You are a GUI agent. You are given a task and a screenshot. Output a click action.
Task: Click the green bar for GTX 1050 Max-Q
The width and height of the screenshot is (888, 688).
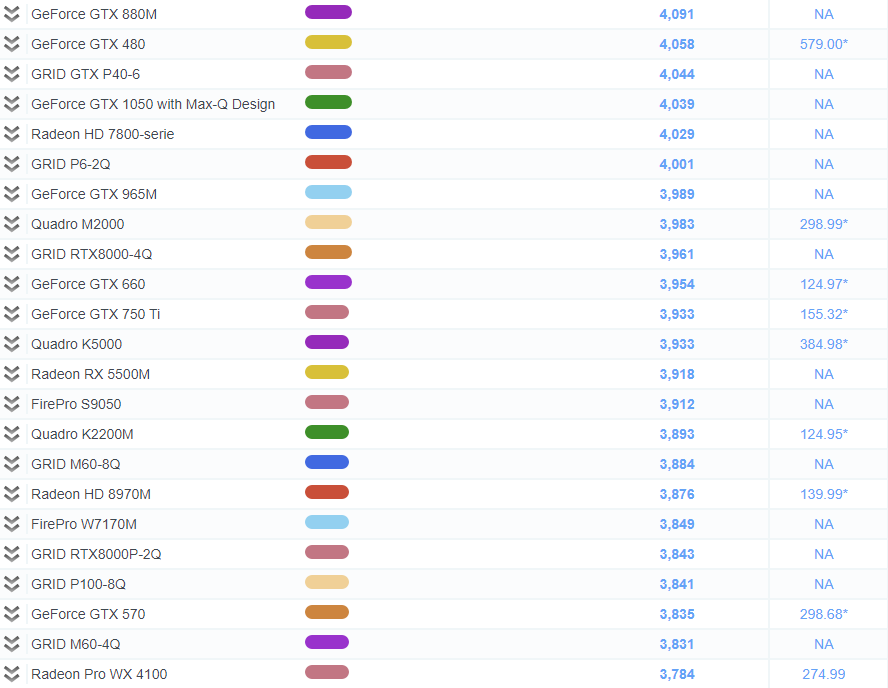point(328,102)
